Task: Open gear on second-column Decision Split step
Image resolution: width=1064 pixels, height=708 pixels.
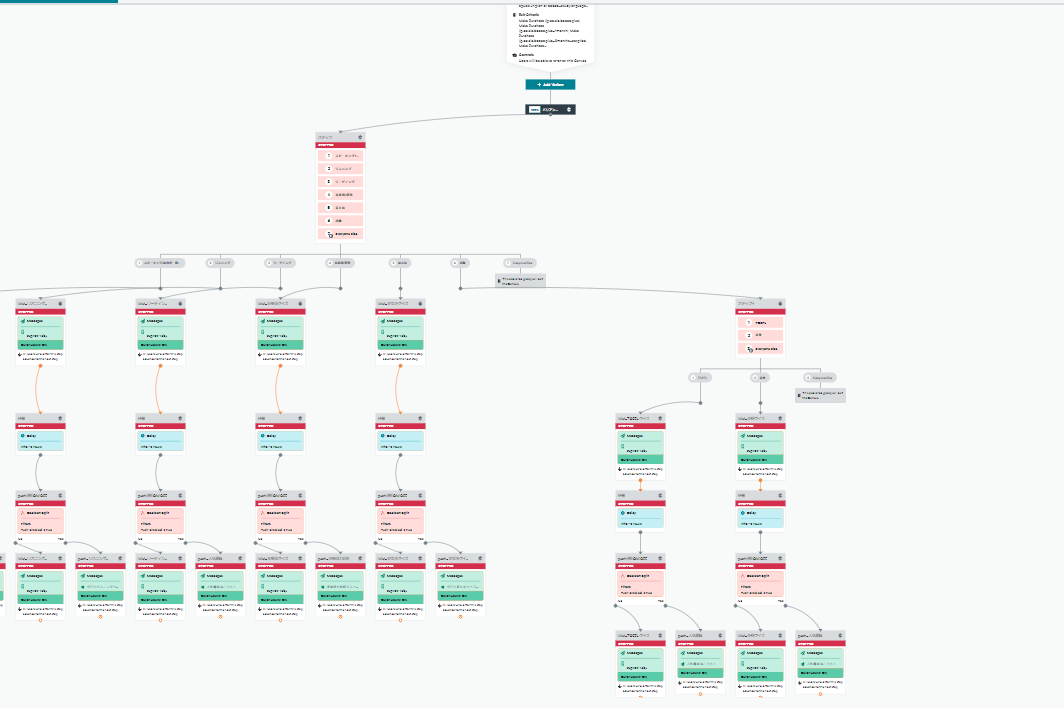Action: pyautogui.click(x=179, y=495)
